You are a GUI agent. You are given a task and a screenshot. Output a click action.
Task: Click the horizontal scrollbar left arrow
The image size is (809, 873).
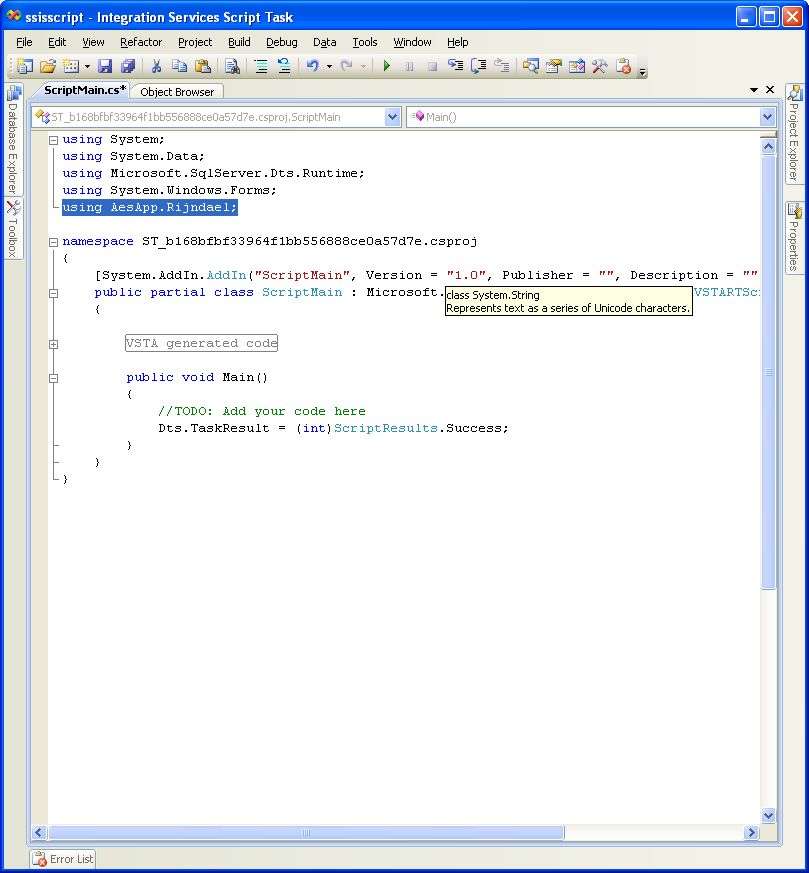[38, 832]
